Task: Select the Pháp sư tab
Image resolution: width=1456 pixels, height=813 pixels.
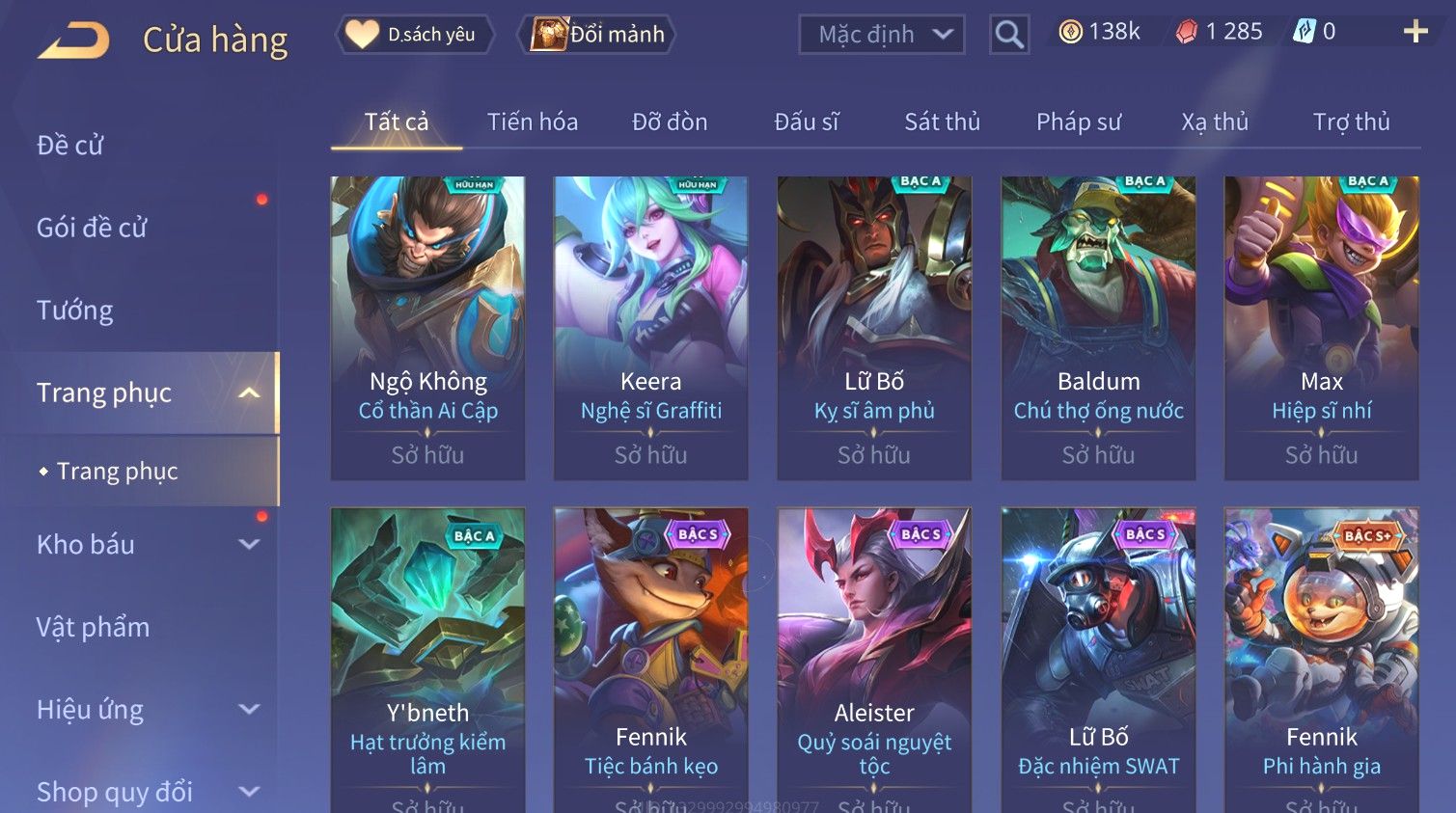Action: pos(1079,122)
